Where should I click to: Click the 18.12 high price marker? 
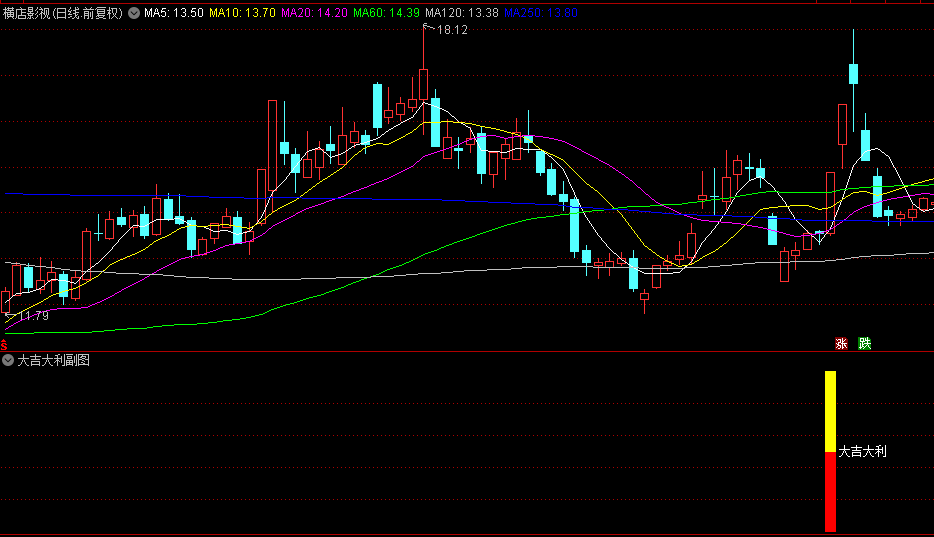[x=452, y=30]
